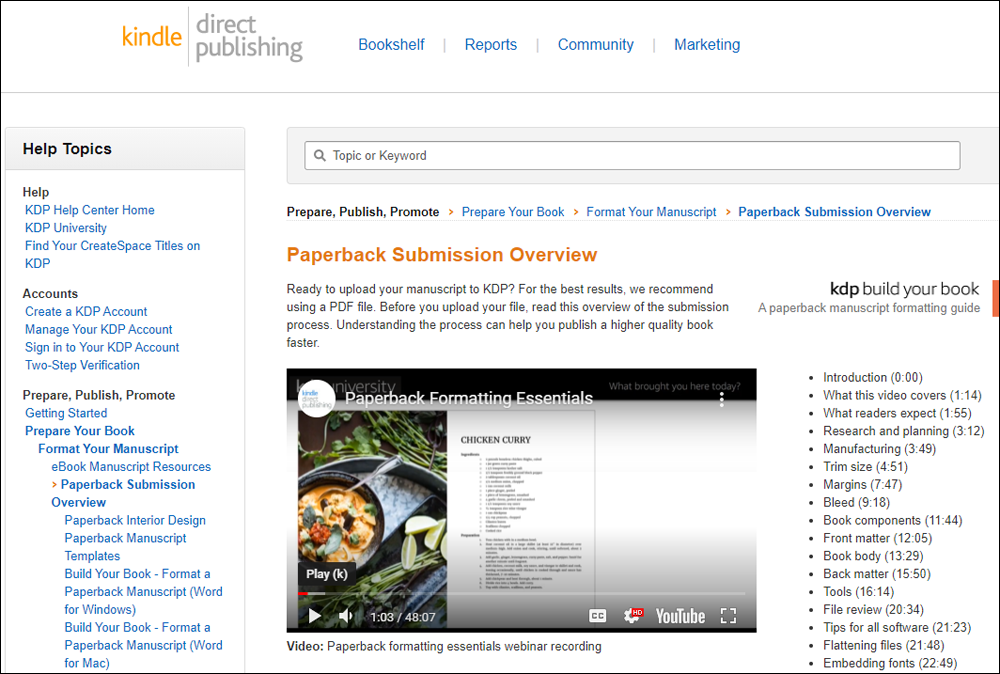Click the 1:03 / 48:07 video time display
Viewport: 1000px width, 674px height.
pyautogui.click(x=402, y=617)
